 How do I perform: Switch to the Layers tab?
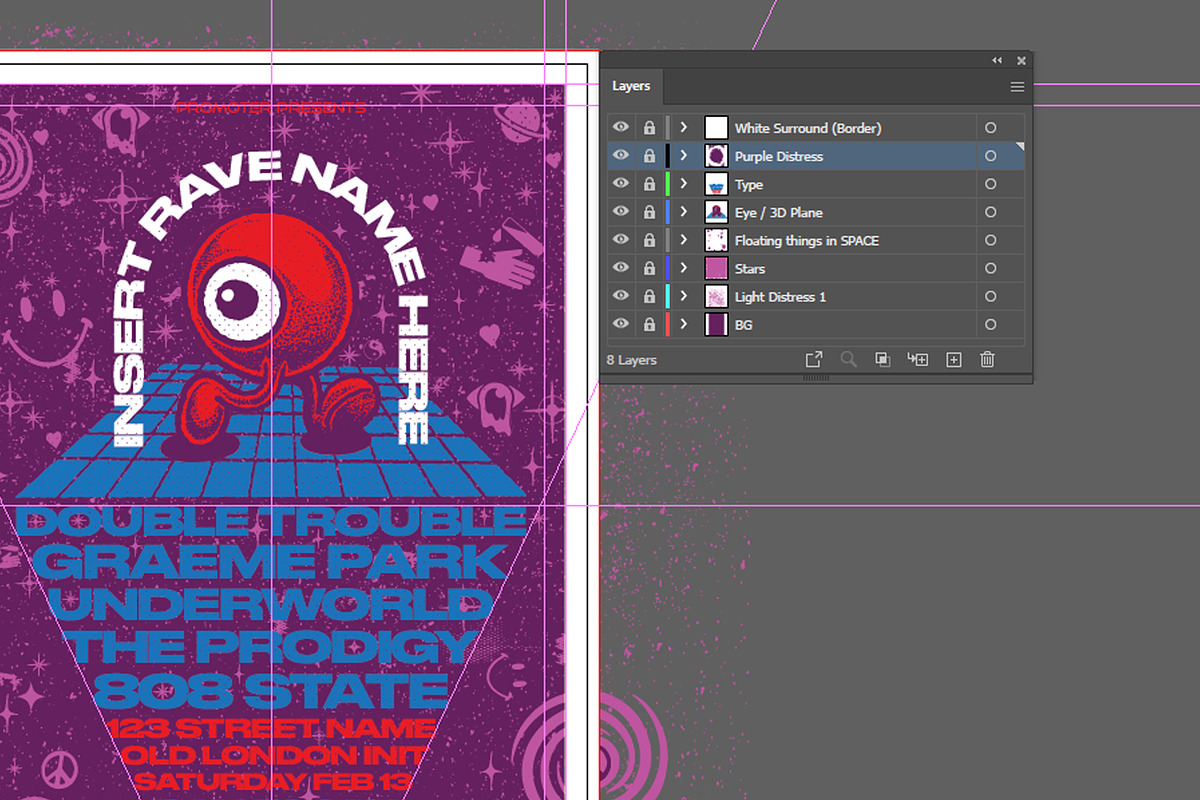[x=632, y=86]
